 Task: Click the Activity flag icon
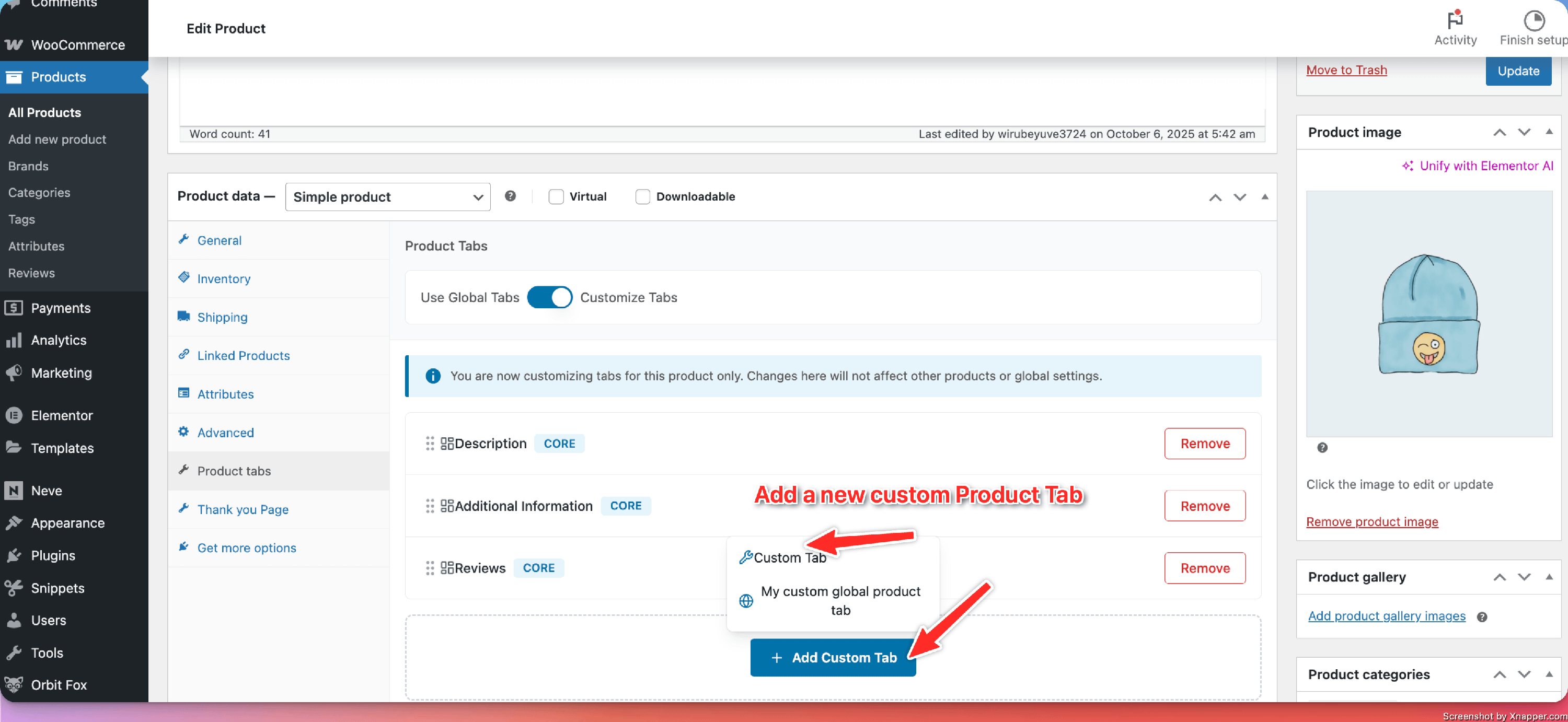(x=1455, y=20)
